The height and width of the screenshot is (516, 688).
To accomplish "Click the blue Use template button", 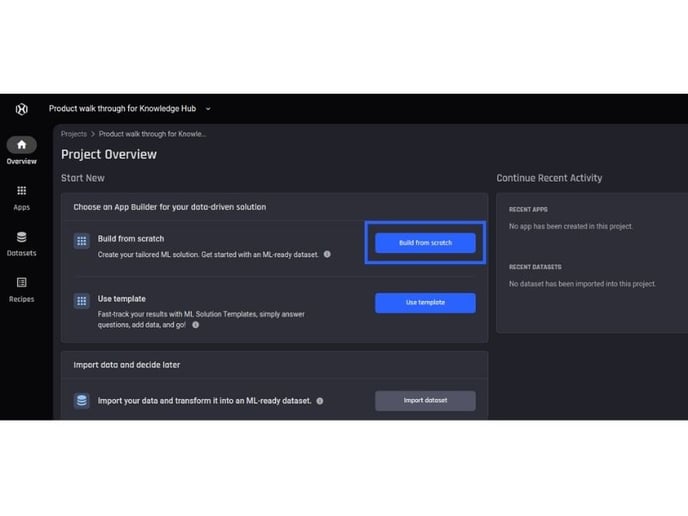I will [x=425, y=303].
